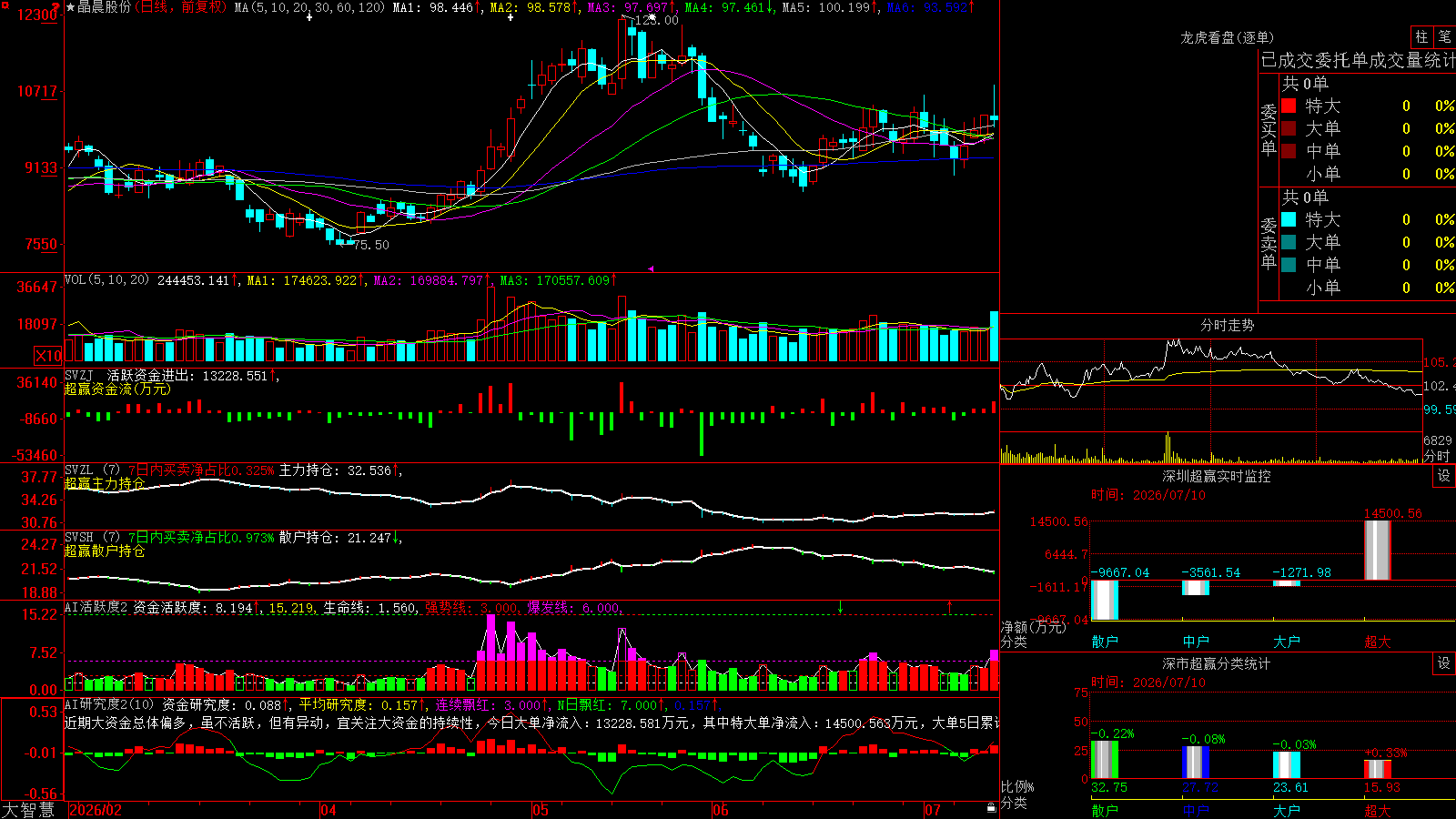Select the 中户 bar in 深圳超赢实时监控
This screenshot has height=819, width=1456.
tap(1196, 588)
